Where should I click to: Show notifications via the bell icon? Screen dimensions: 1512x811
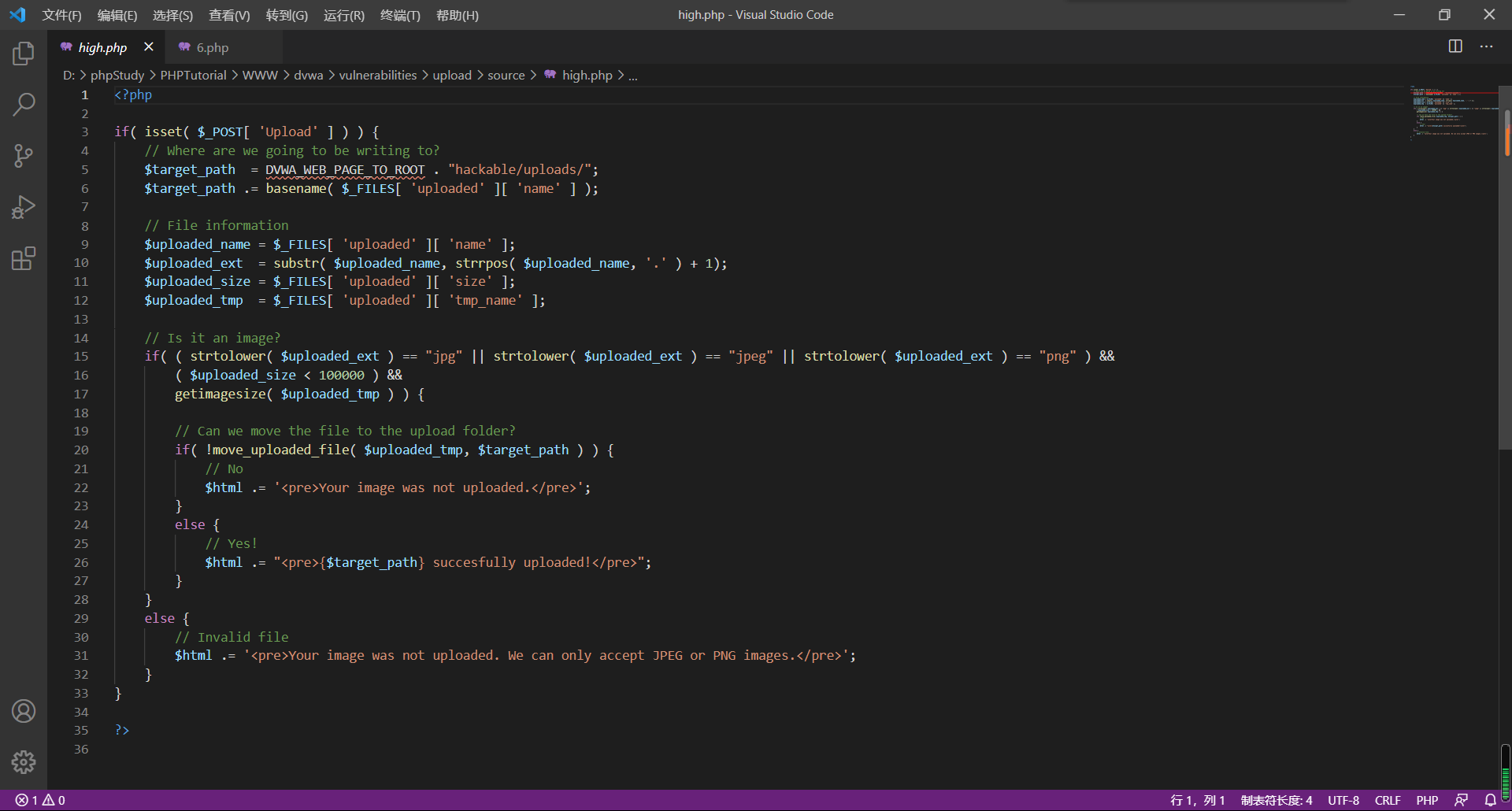click(1490, 800)
